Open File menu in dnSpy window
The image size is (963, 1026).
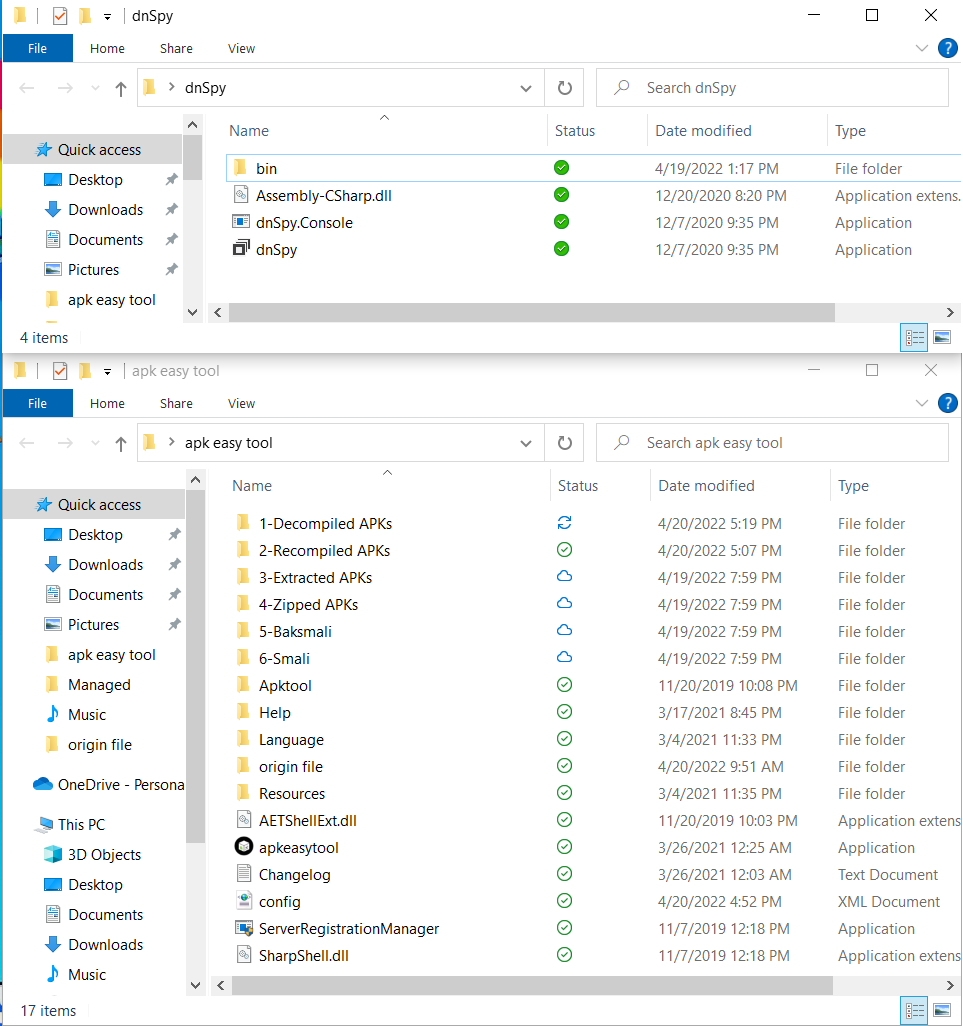37,48
